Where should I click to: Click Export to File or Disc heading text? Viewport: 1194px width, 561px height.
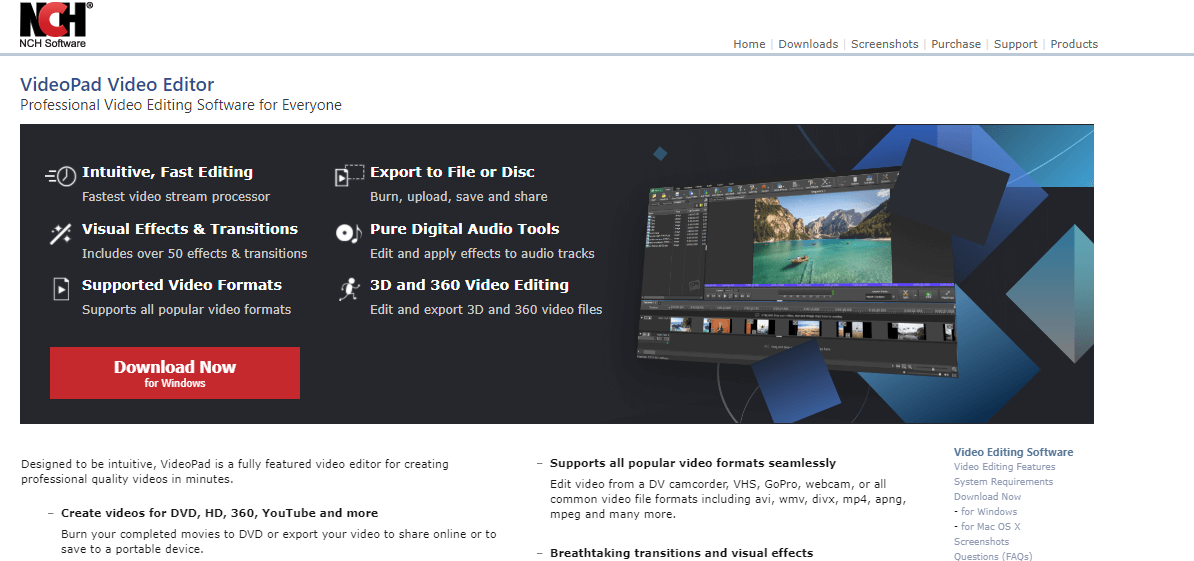pyautogui.click(x=452, y=172)
